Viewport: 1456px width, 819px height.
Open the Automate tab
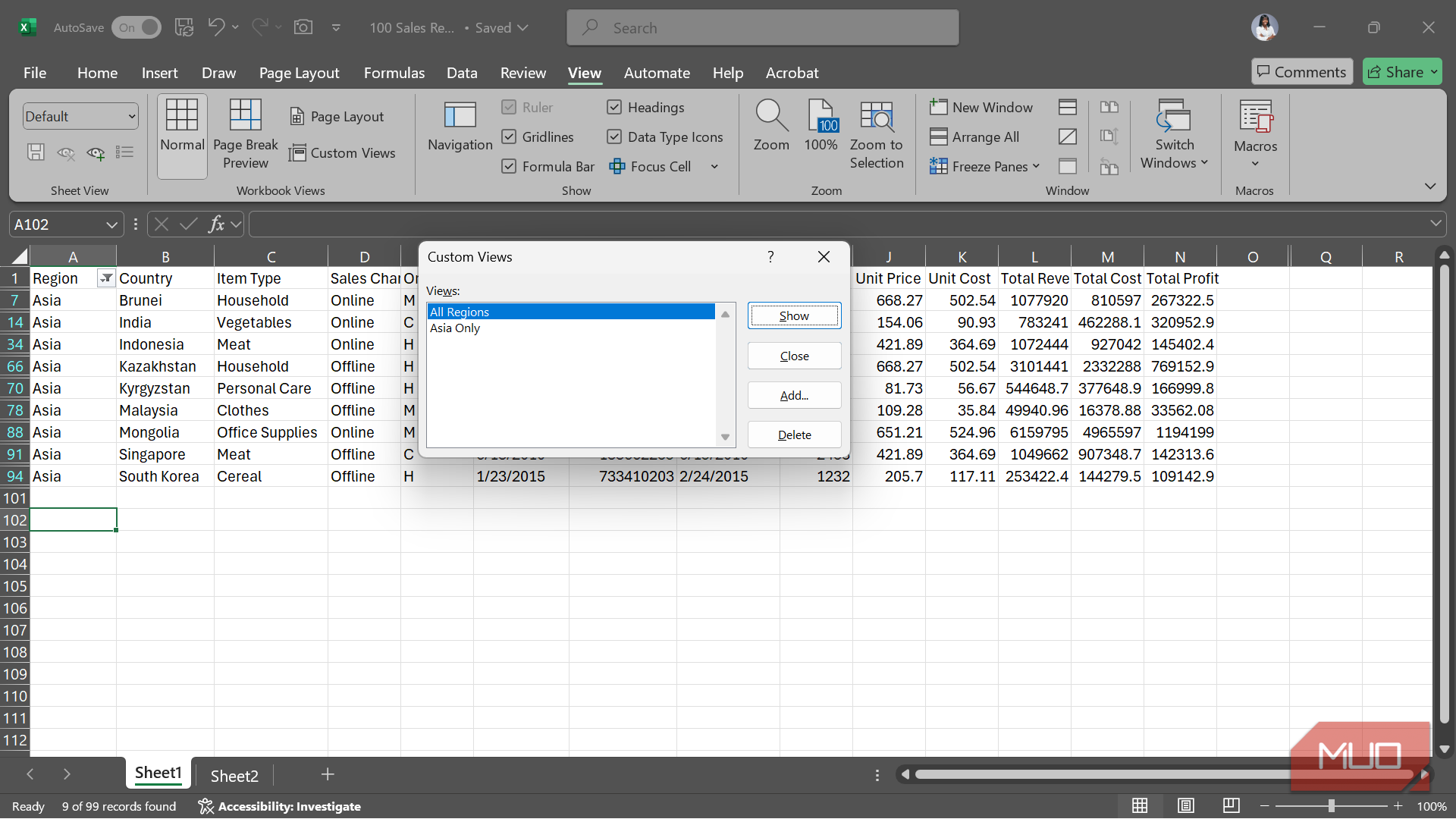point(657,74)
